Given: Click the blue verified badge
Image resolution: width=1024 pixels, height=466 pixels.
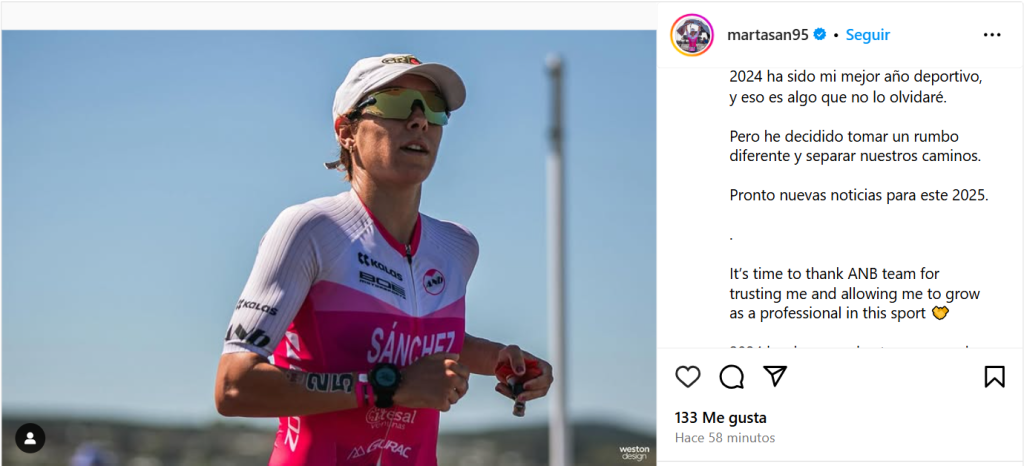Looking at the screenshot, I should (x=820, y=35).
